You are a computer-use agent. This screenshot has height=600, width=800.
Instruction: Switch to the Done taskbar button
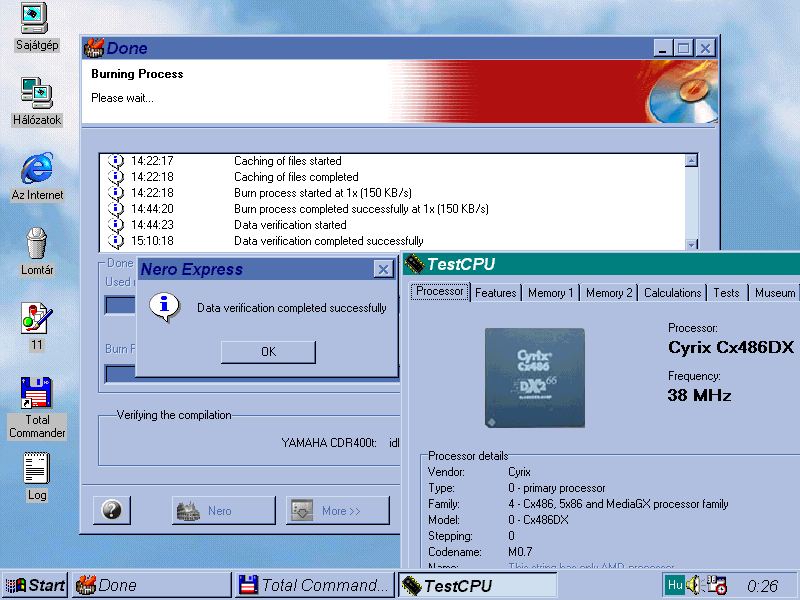[151, 585]
